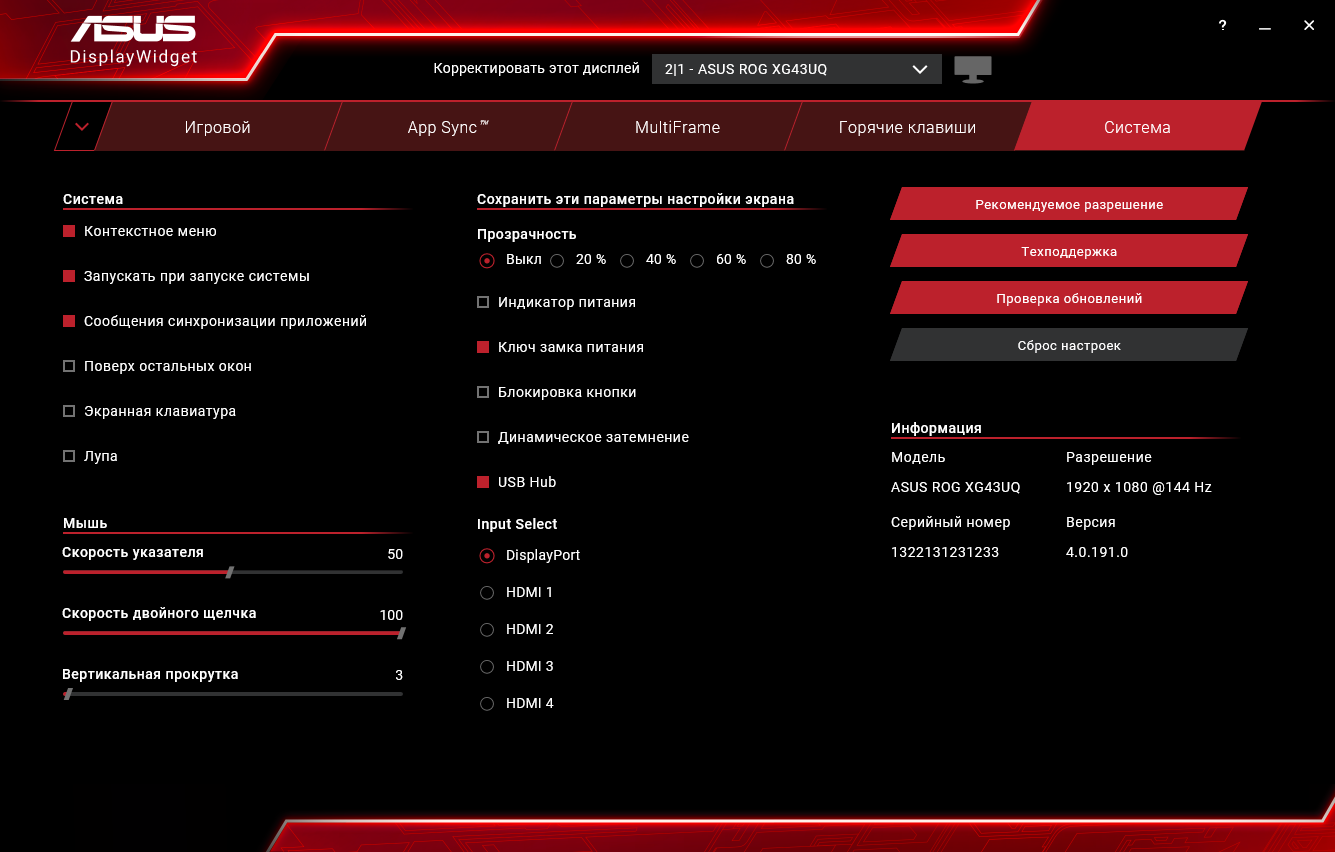Toggle Сообщения синхронизации приложений checkbox
This screenshot has height=852, width=1335.
69,321
